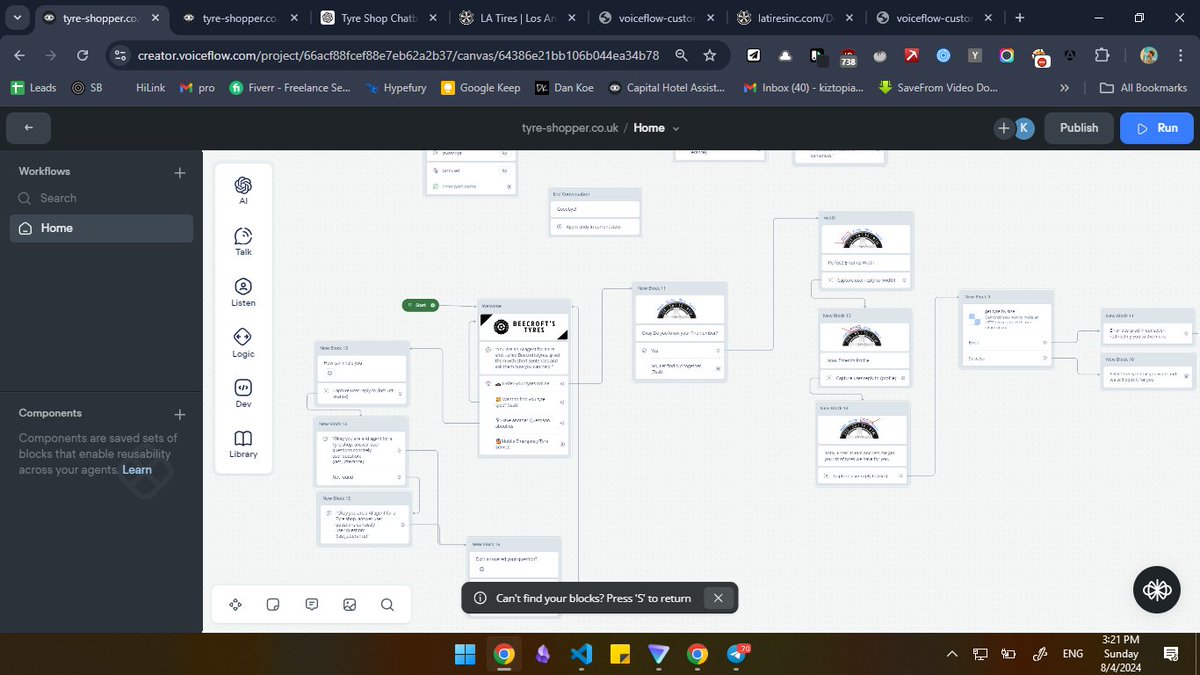Open the All Bookmarks folder
Image resolution: width=1200 pixels, height=675 pixels.
pos(1143,88)
